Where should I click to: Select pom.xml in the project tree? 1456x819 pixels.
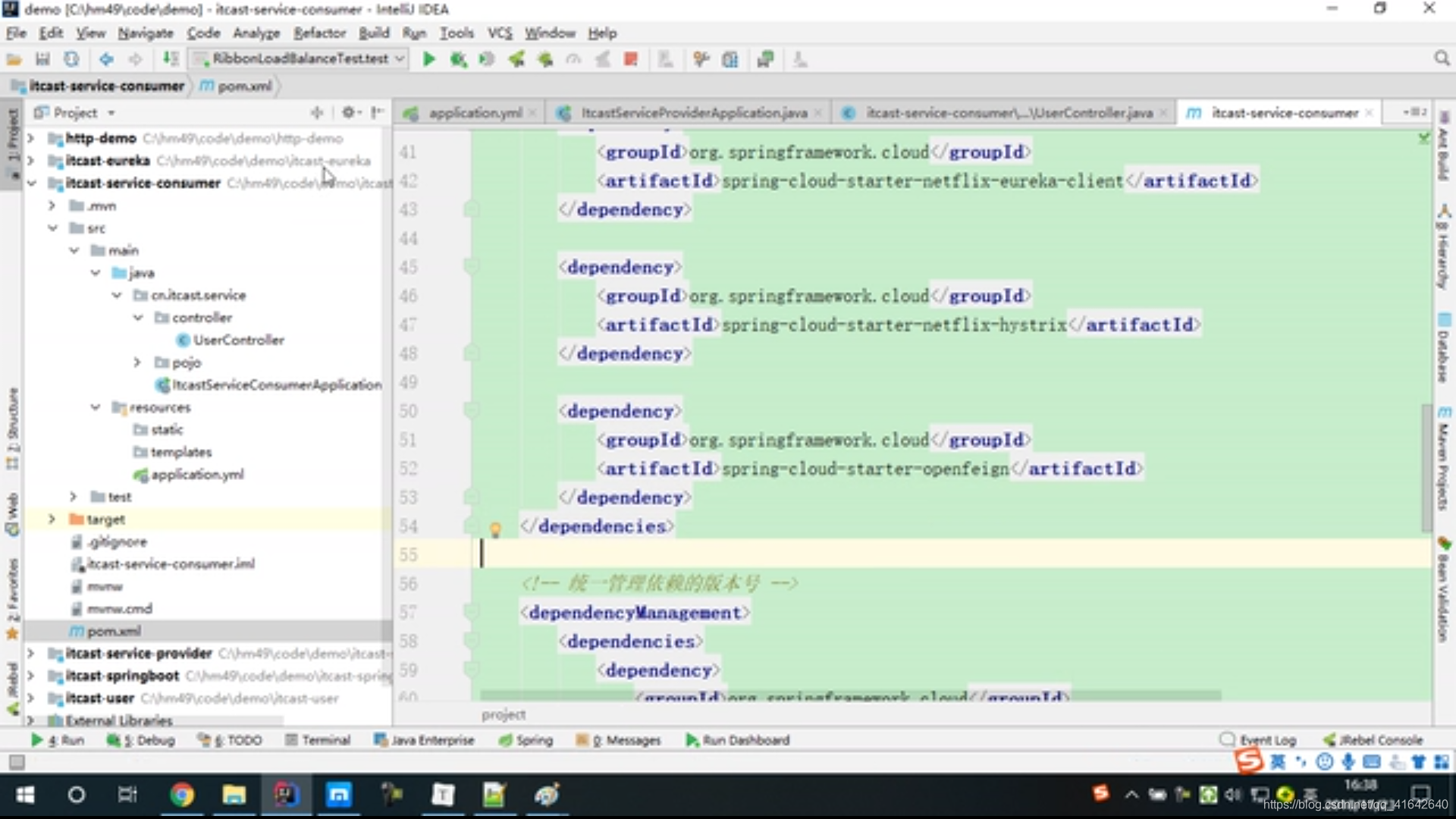pos(105,631)
